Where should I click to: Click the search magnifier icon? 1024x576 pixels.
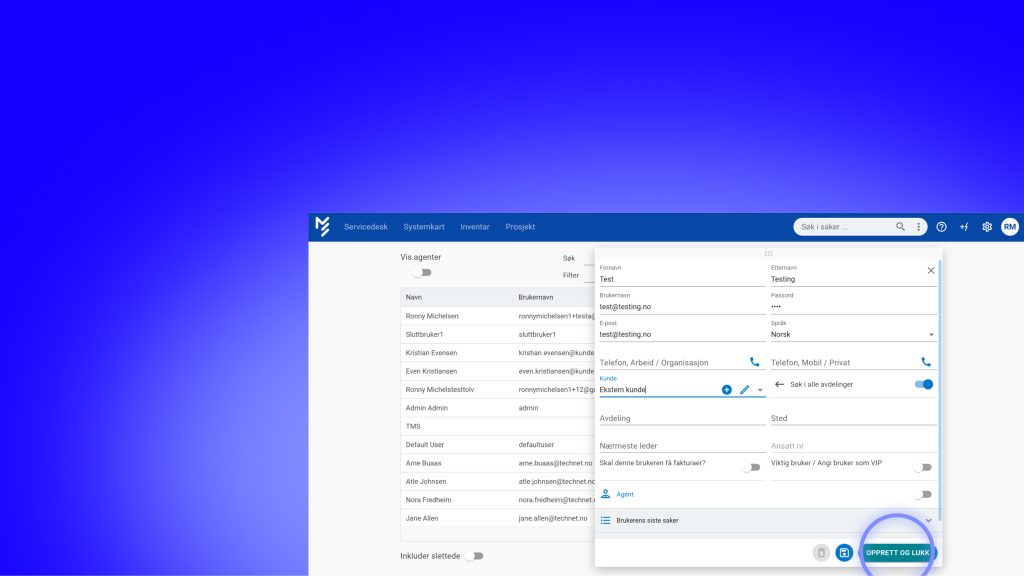[x=900, y=227]
